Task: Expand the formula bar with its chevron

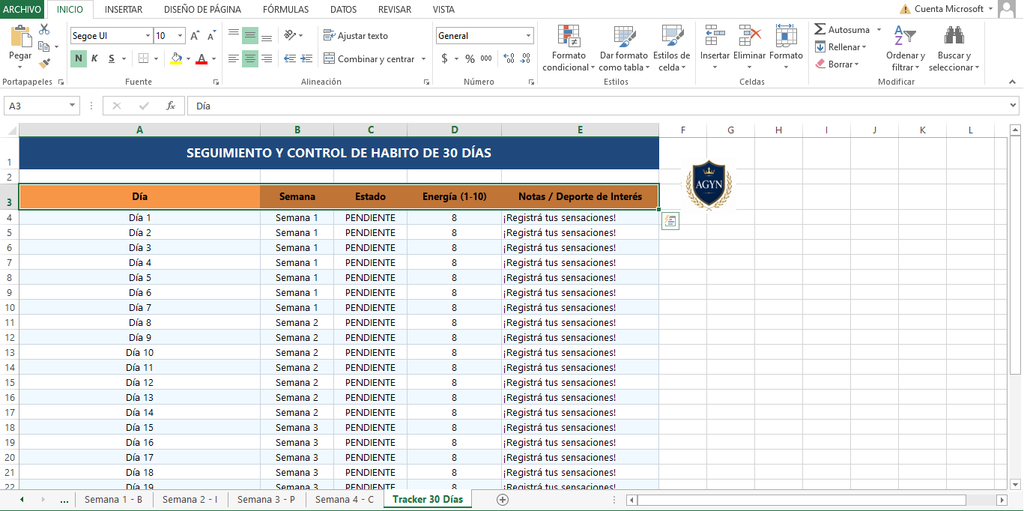Action: (x=1013, y=106)
